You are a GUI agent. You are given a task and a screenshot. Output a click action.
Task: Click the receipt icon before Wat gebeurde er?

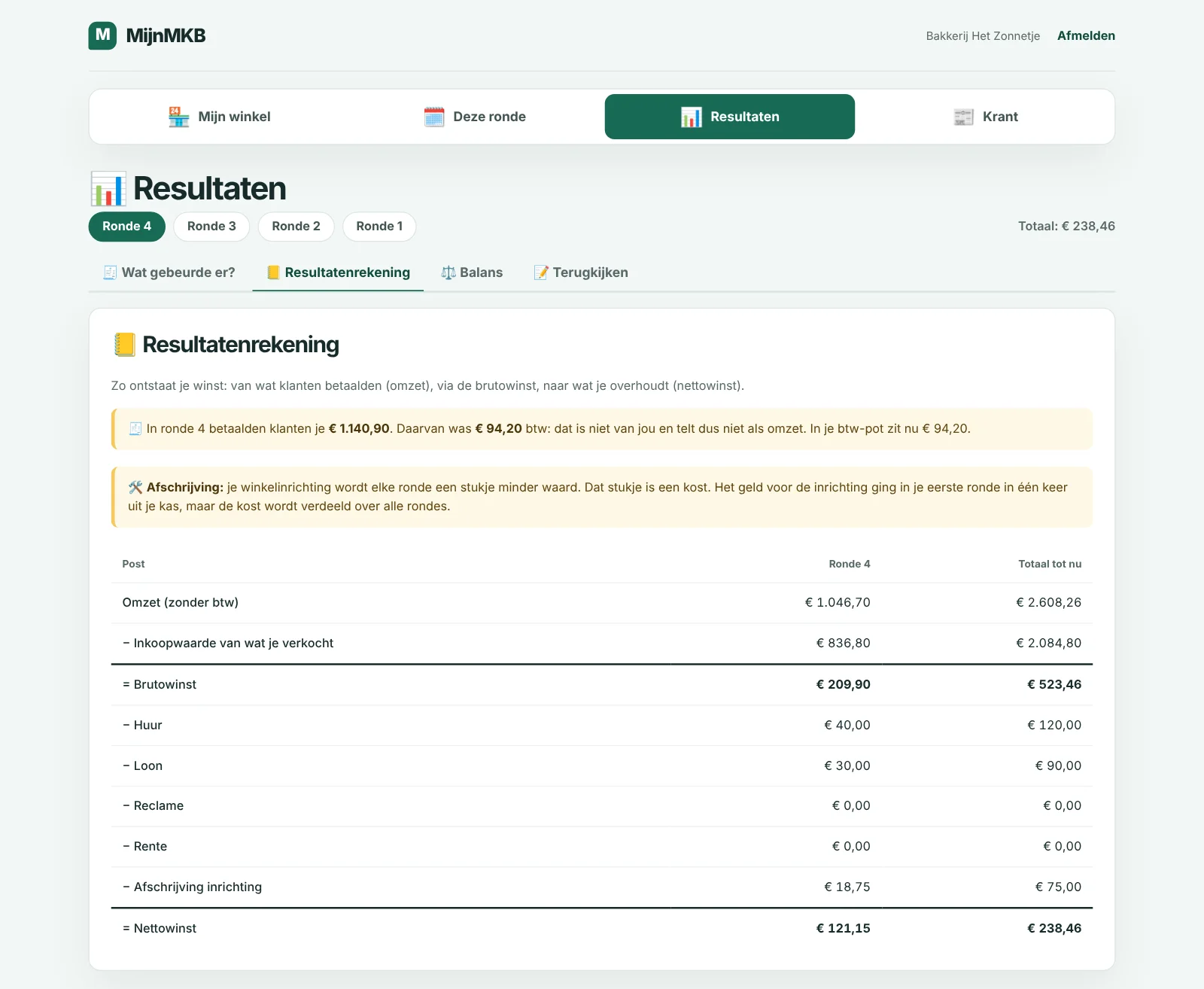(110, 272)
